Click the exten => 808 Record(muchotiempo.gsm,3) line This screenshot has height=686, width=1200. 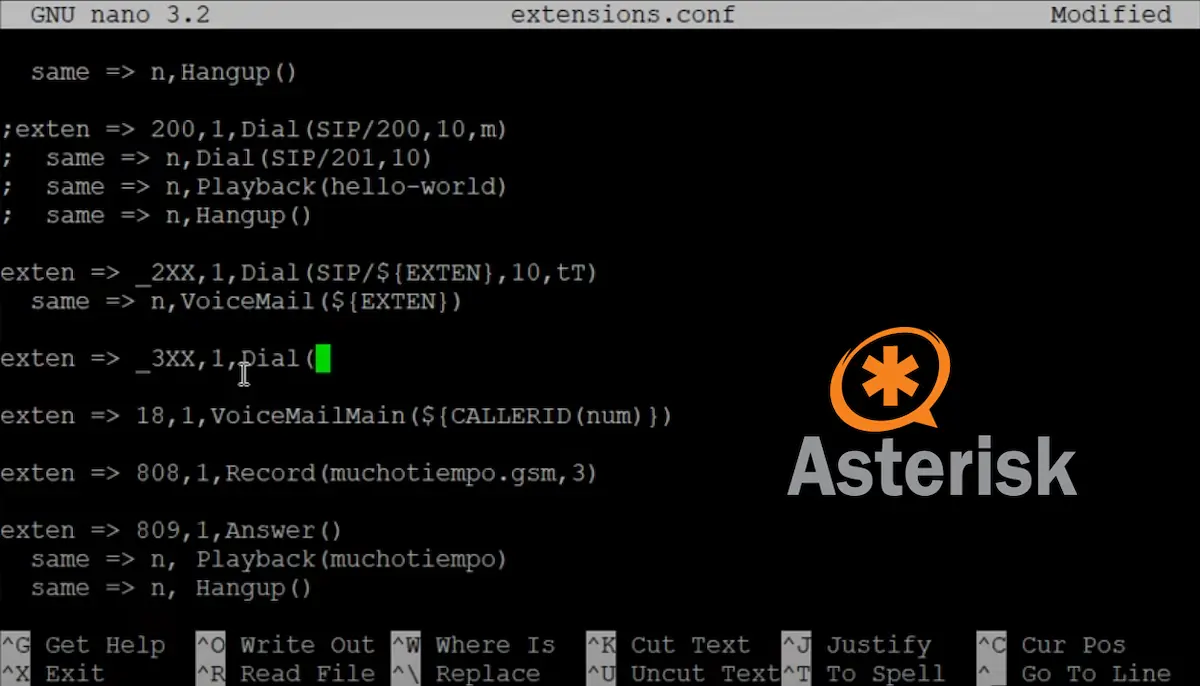click(299, 473)
